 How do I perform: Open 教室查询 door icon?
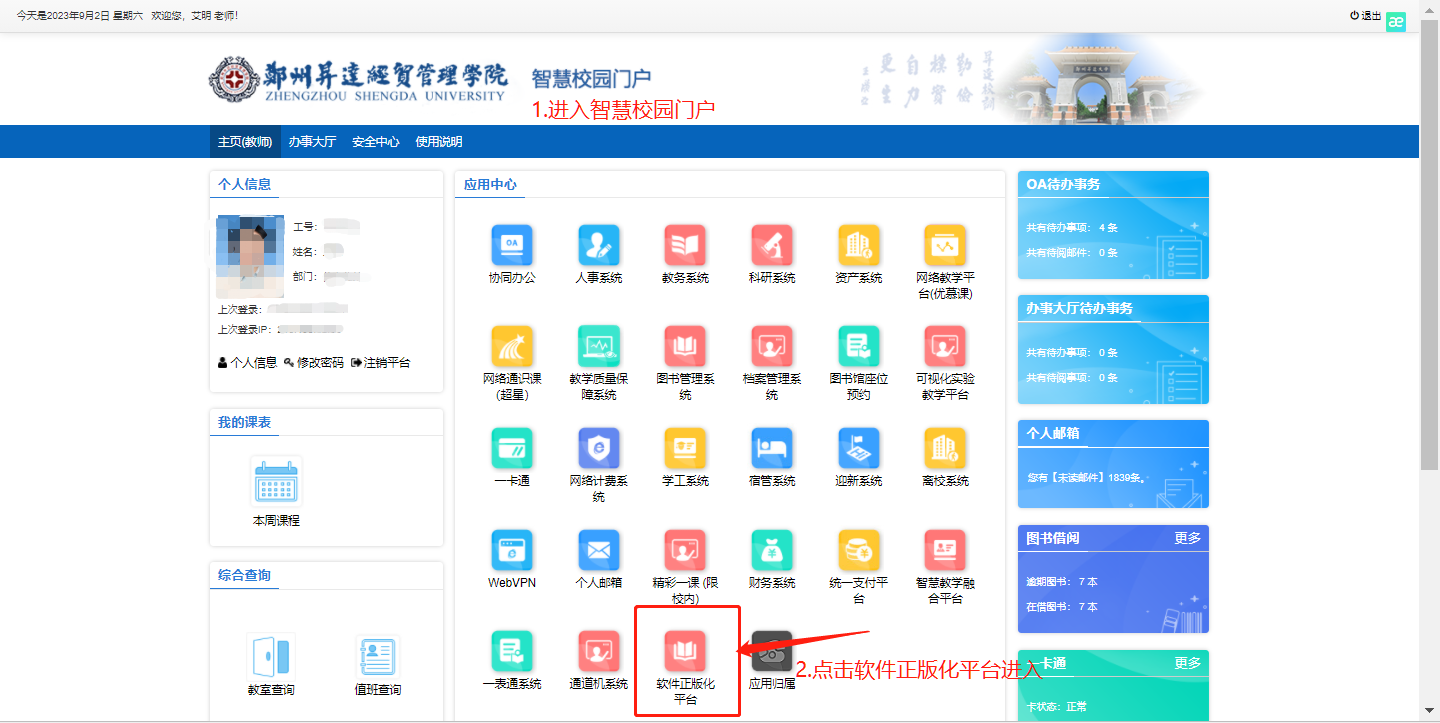pyautogui.click(x=271, y=656)
